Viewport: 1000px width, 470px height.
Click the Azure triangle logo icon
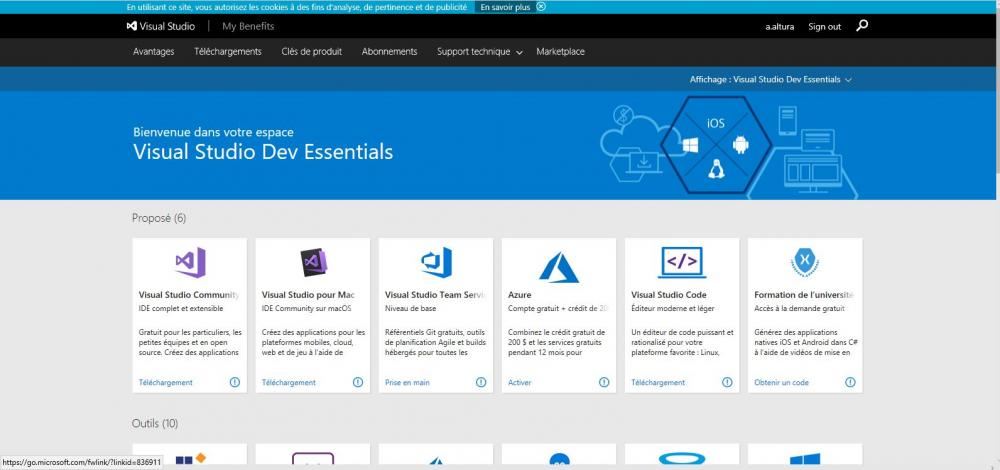click(x=559, y=266)
